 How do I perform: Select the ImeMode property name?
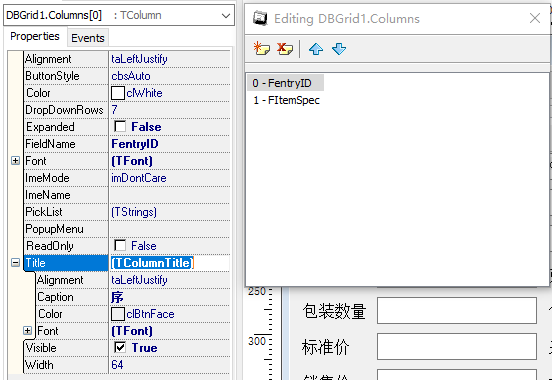click(x=47, y=178)
